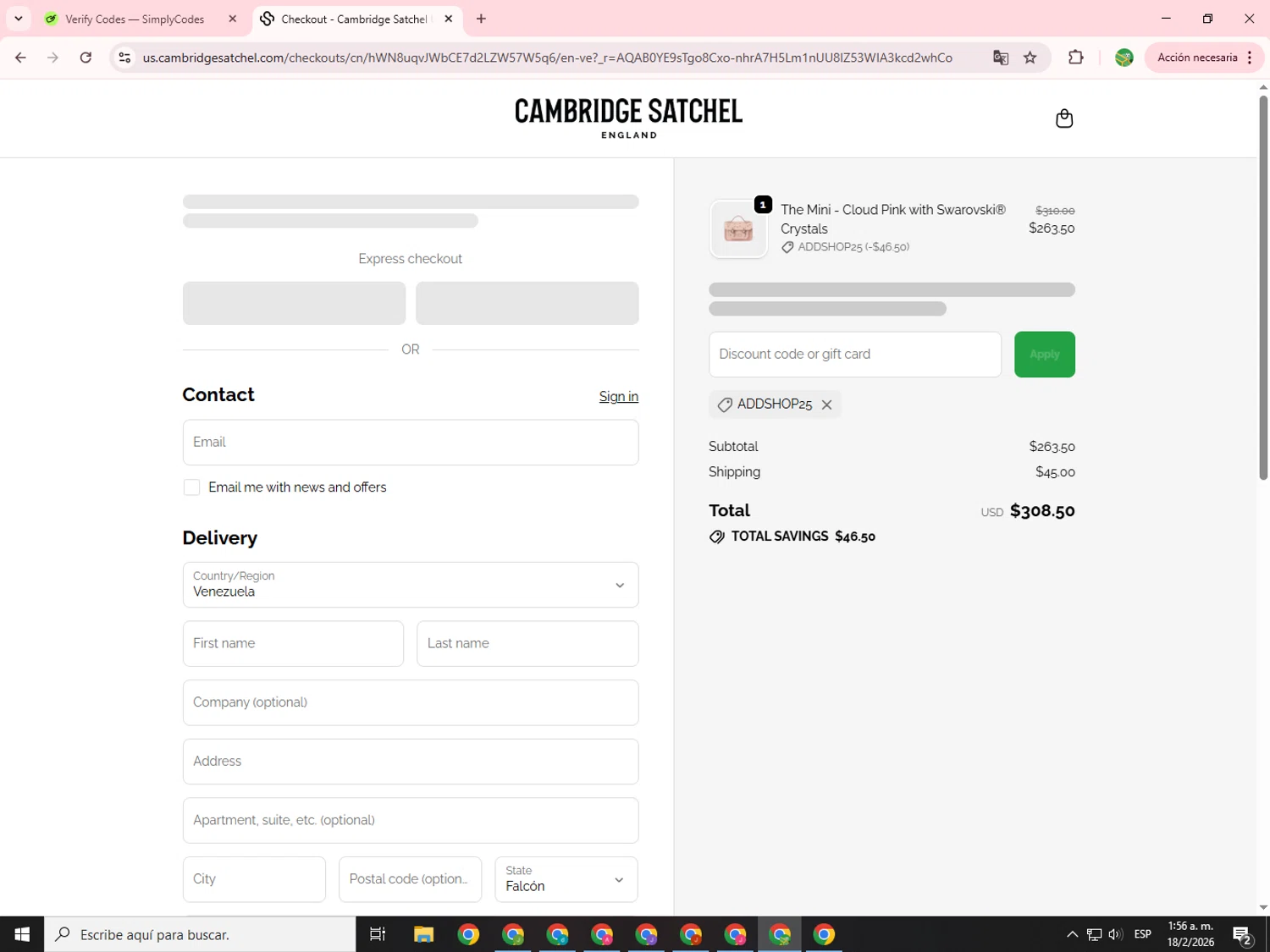The height and width of the screenshot is (952, 1270).
Task: Click the Last name field
Action: (527, 644)
